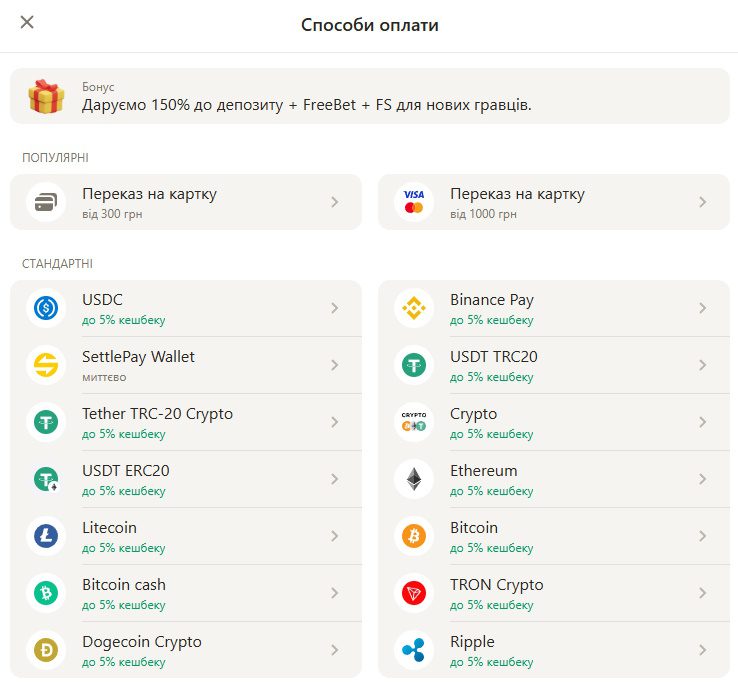Click the Litecoin icon

45,536
